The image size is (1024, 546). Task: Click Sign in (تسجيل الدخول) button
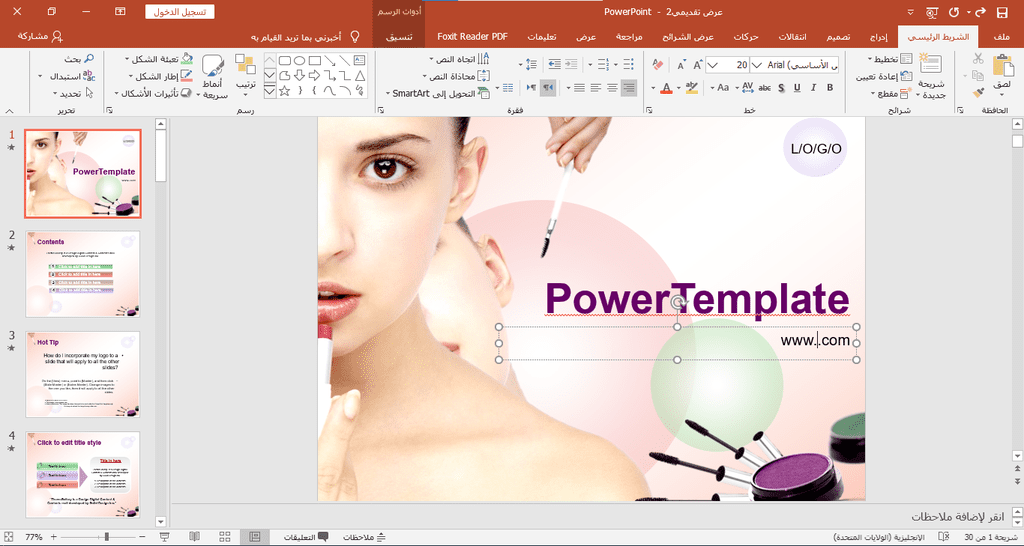180,12
